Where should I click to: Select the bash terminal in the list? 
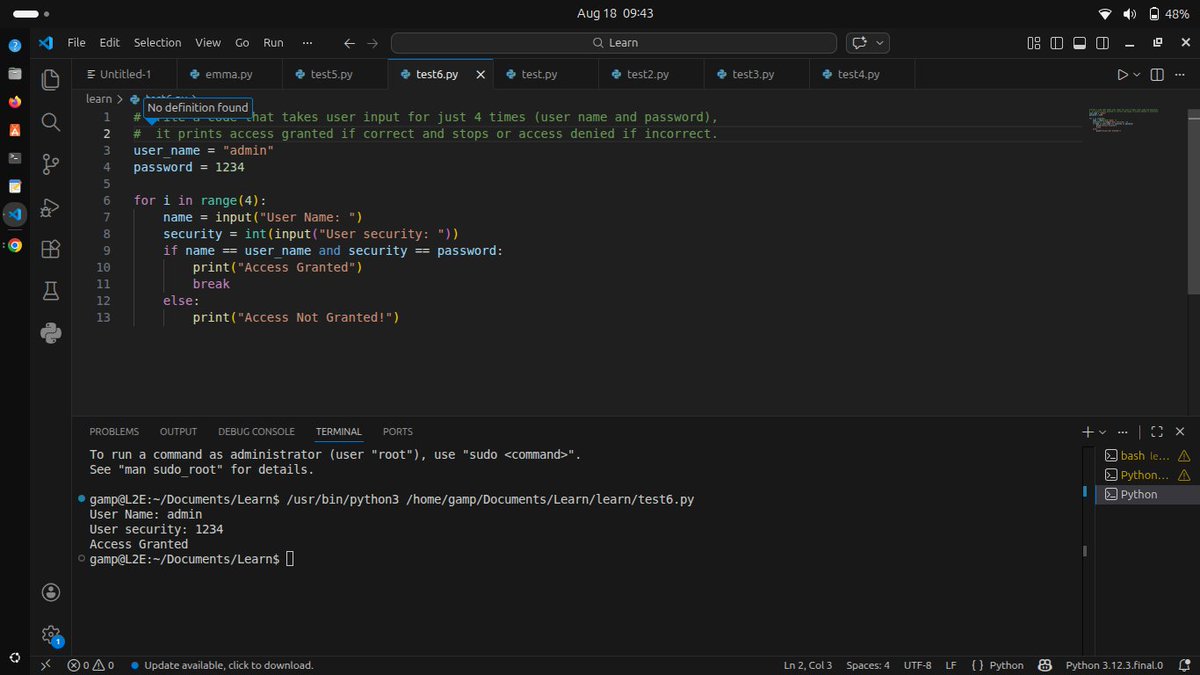click(1147, 455)
